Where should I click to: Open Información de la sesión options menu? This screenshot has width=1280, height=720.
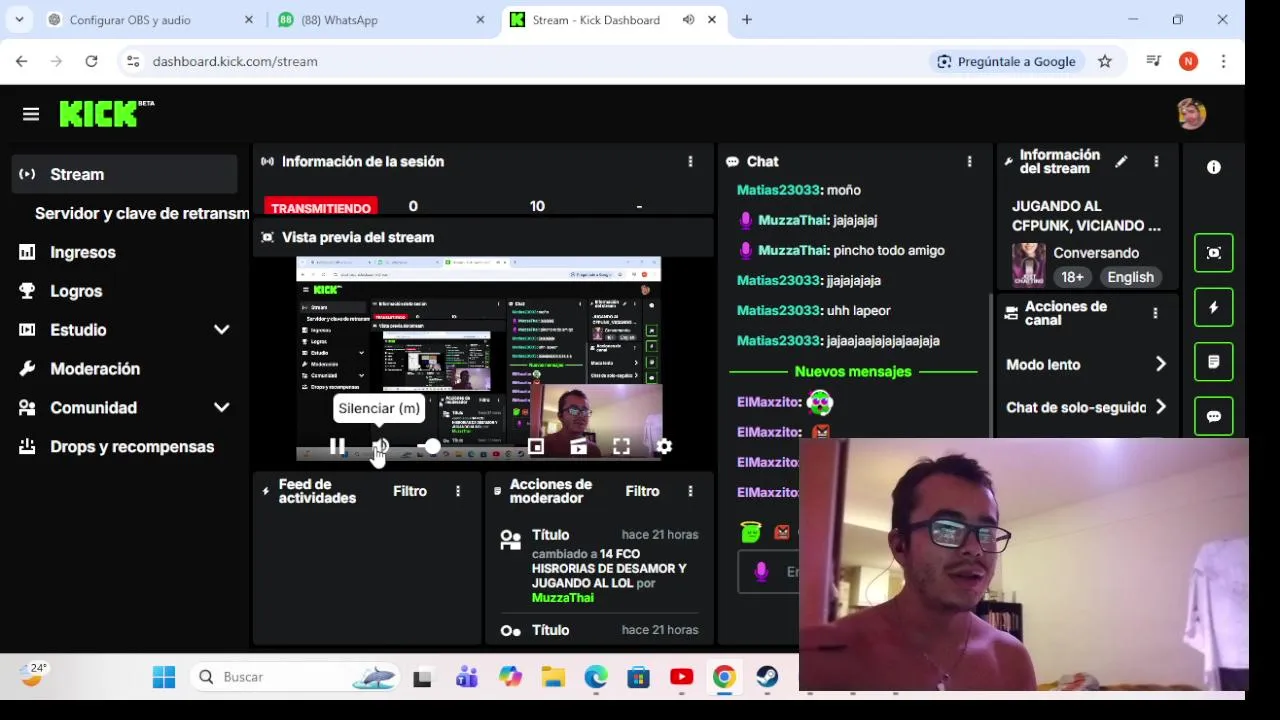point(690,161)
